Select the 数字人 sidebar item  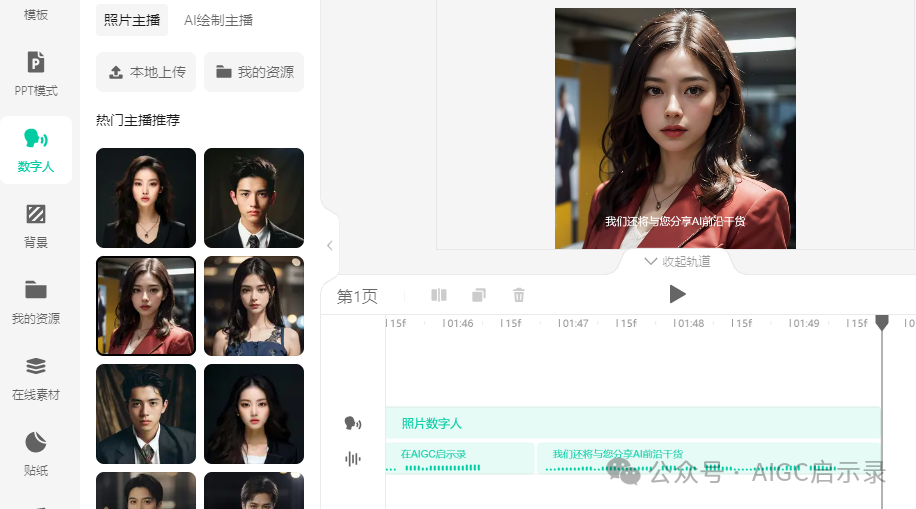pos(36,150)
